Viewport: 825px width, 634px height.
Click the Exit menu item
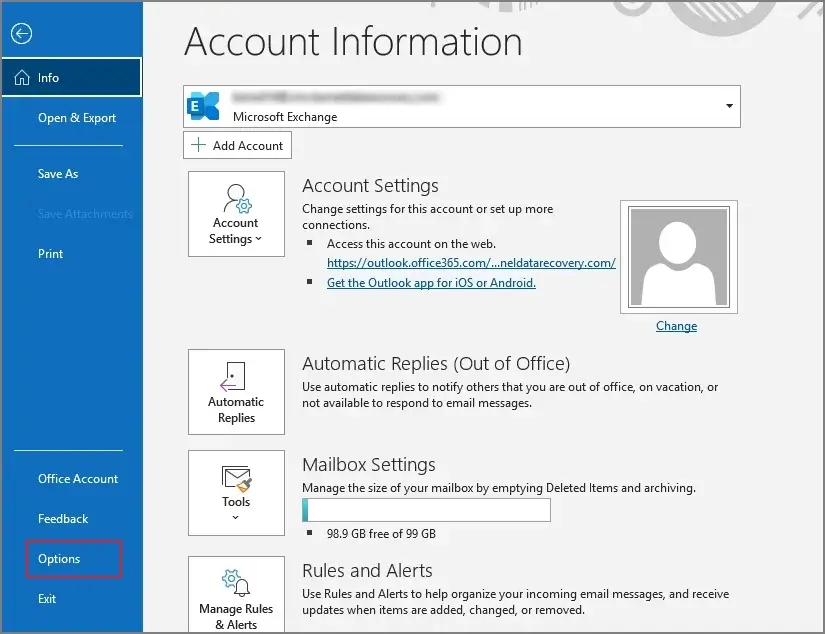[47, 599]
